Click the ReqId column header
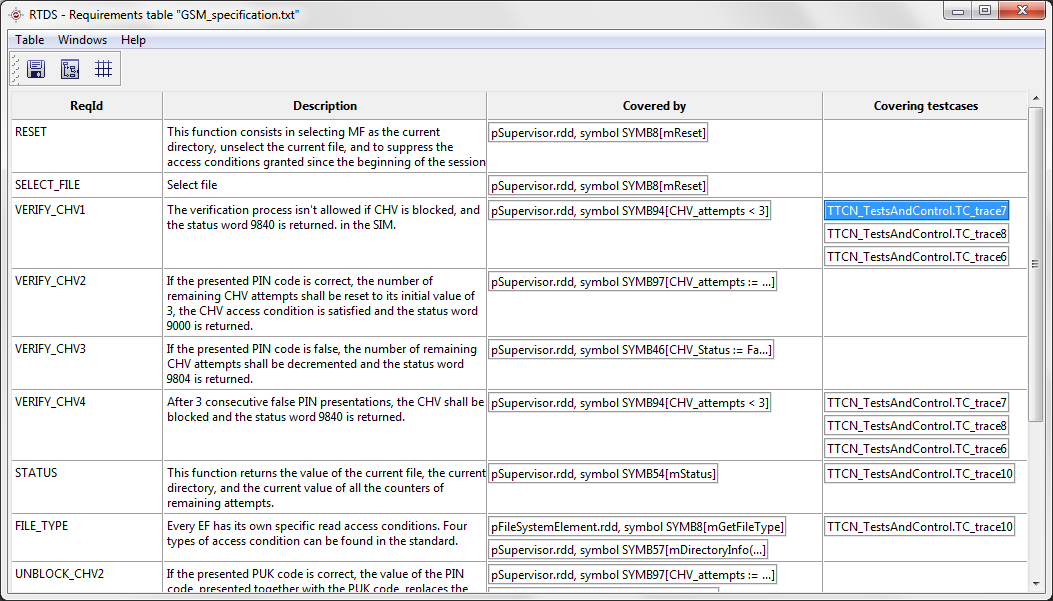 click(x=86, y=106)
